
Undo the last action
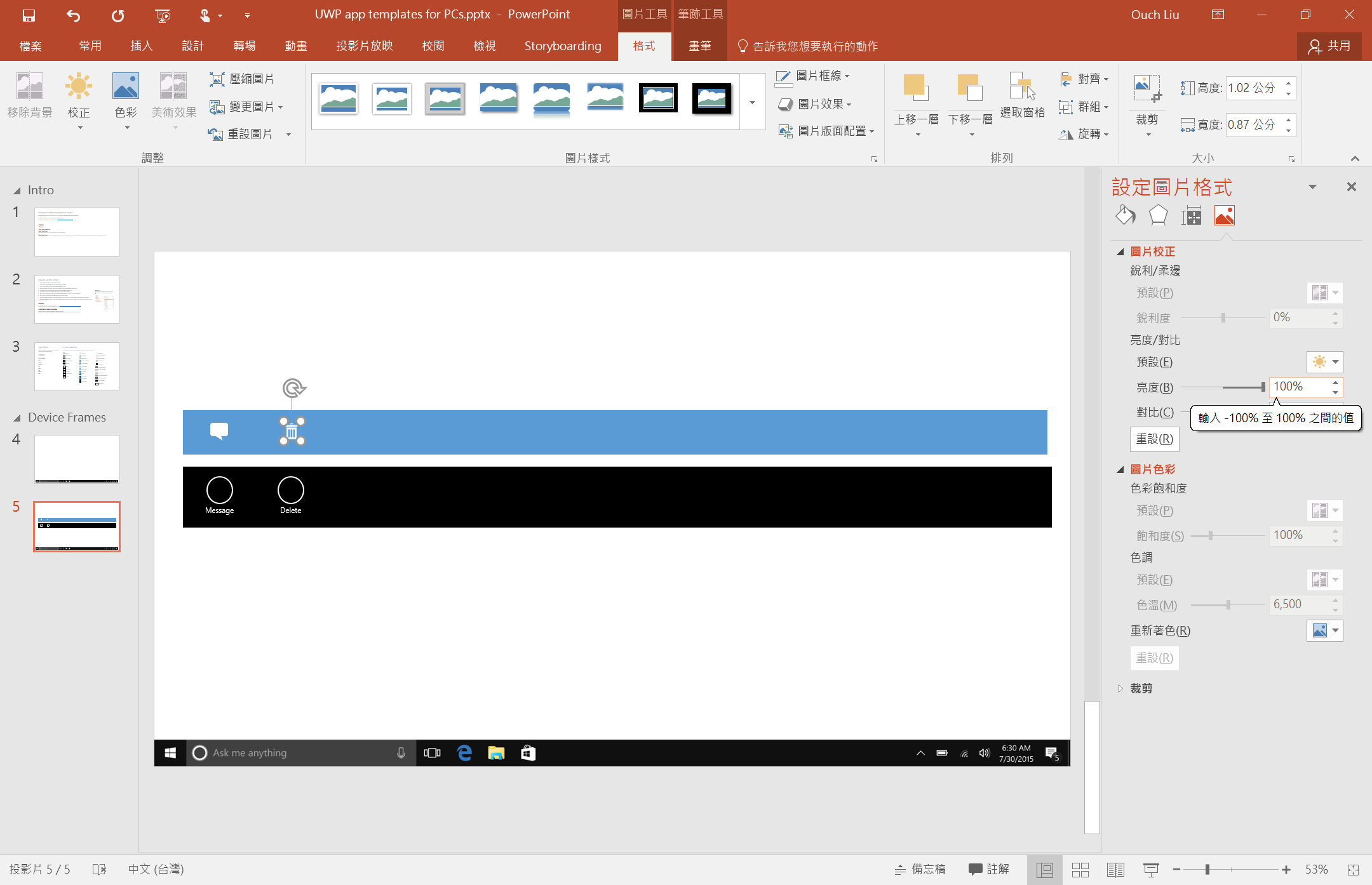tap(73, 15)
